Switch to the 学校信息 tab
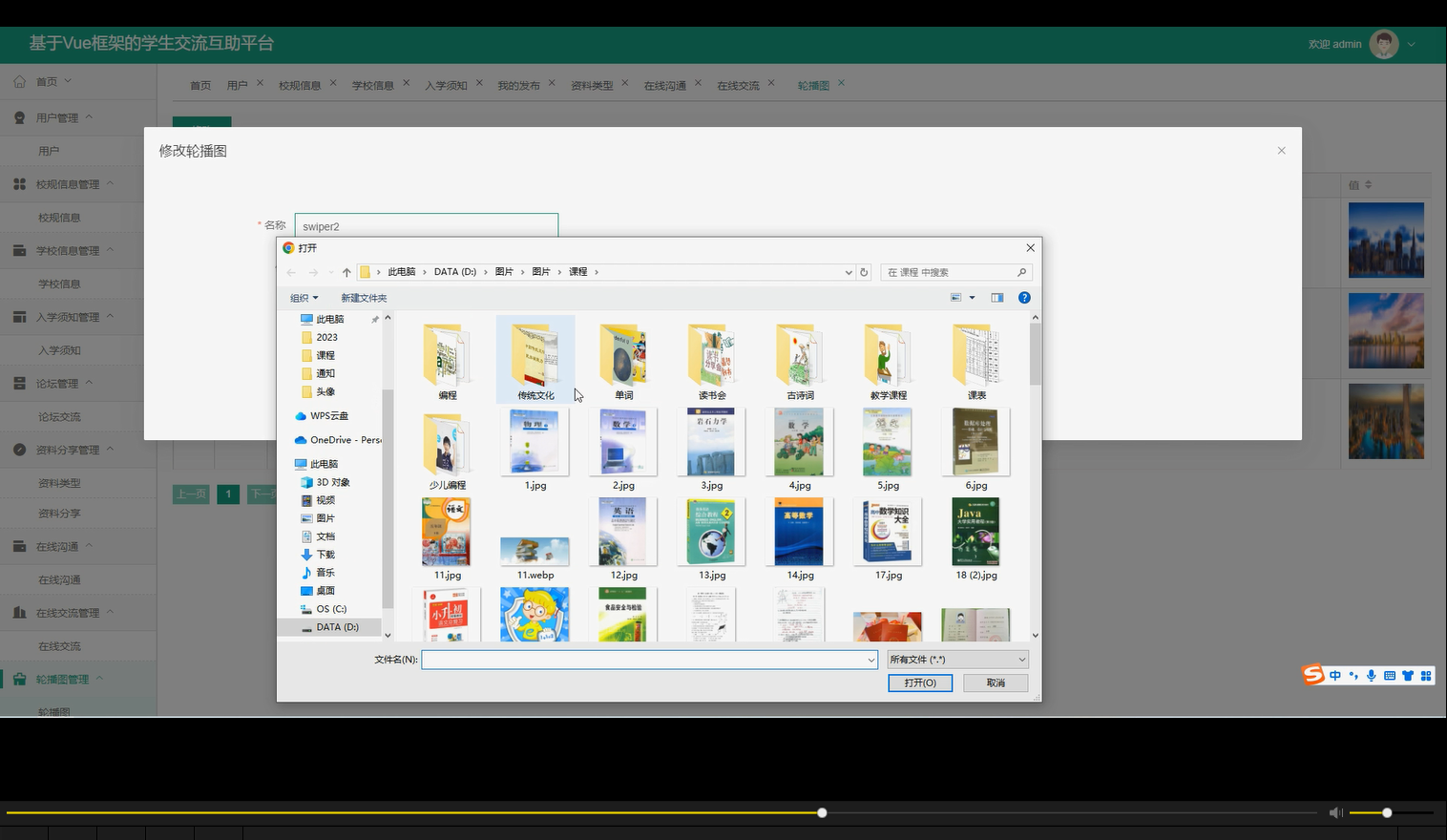The image size is (1447, 840). click(x=372, y=85)
